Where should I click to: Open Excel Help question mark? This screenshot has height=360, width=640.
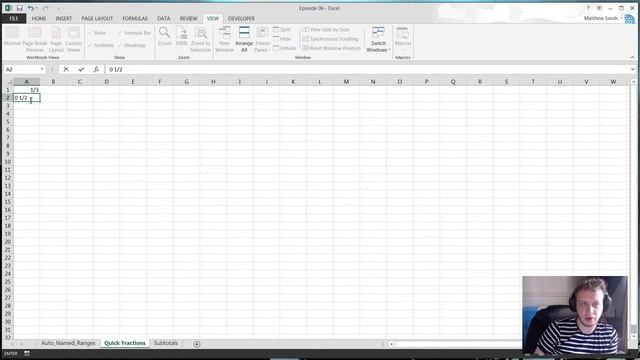588,8
